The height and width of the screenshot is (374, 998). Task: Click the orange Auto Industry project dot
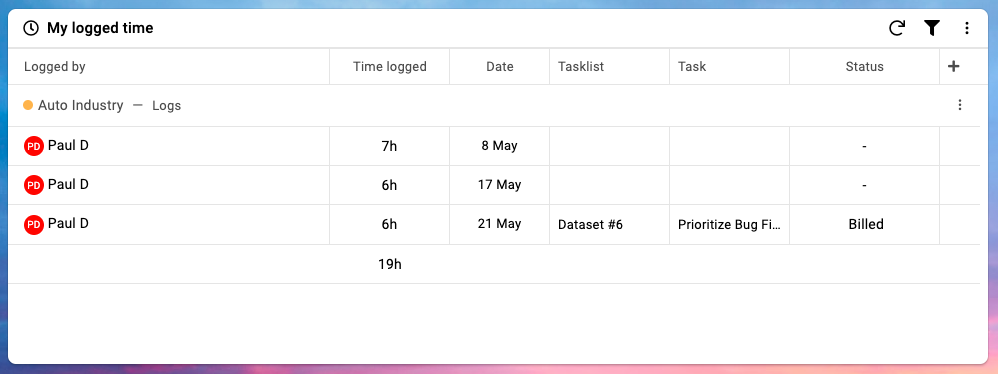(28, 105)
